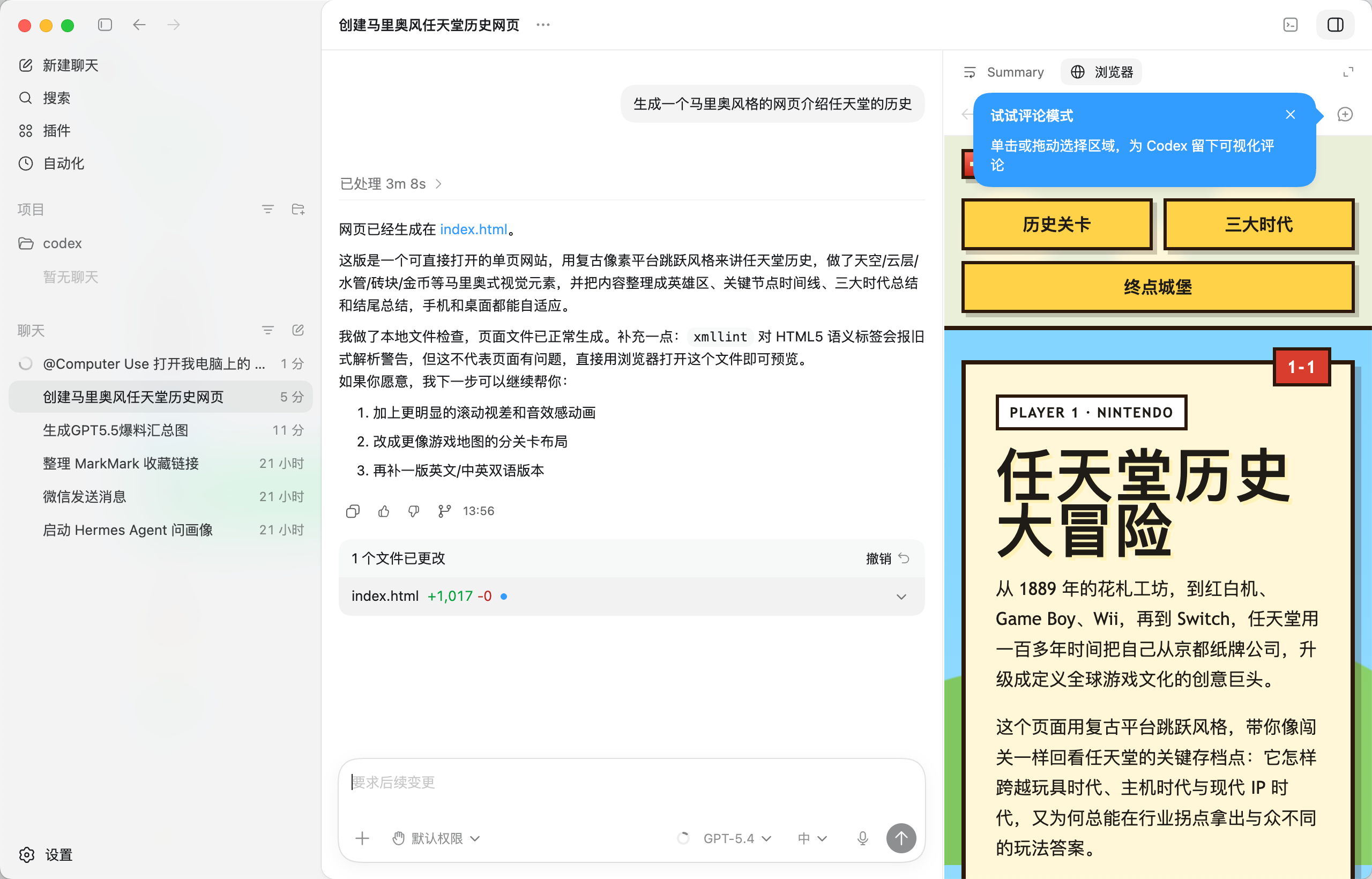Open the index.html link
1372x879 pixels.
tap(473, 229)
